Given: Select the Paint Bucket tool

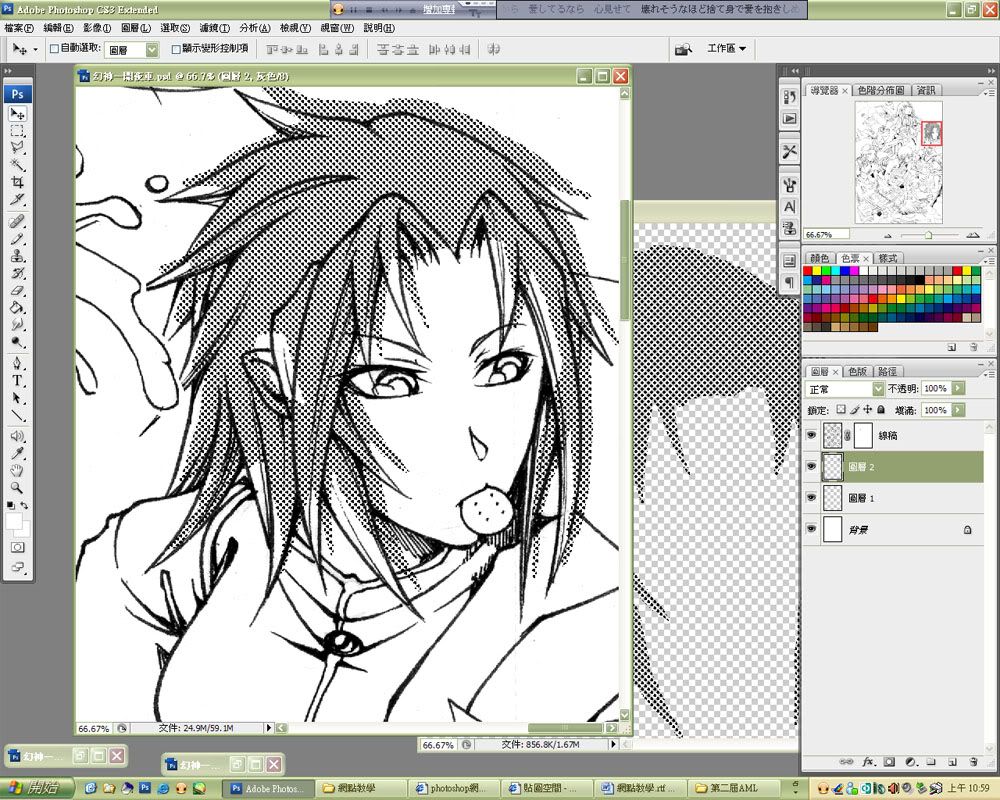Looking at the screenshot, I should [17, 307].
